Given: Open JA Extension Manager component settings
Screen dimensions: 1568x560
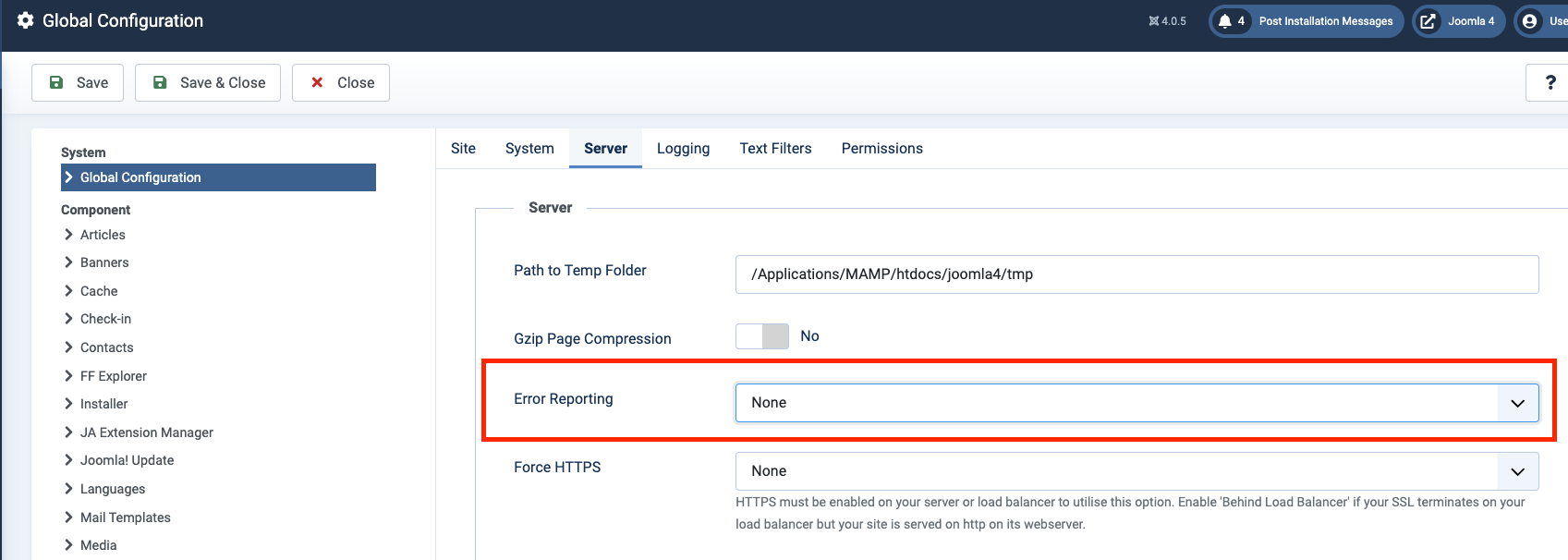Looking at the screenshot, I should [x=146, y=432].
